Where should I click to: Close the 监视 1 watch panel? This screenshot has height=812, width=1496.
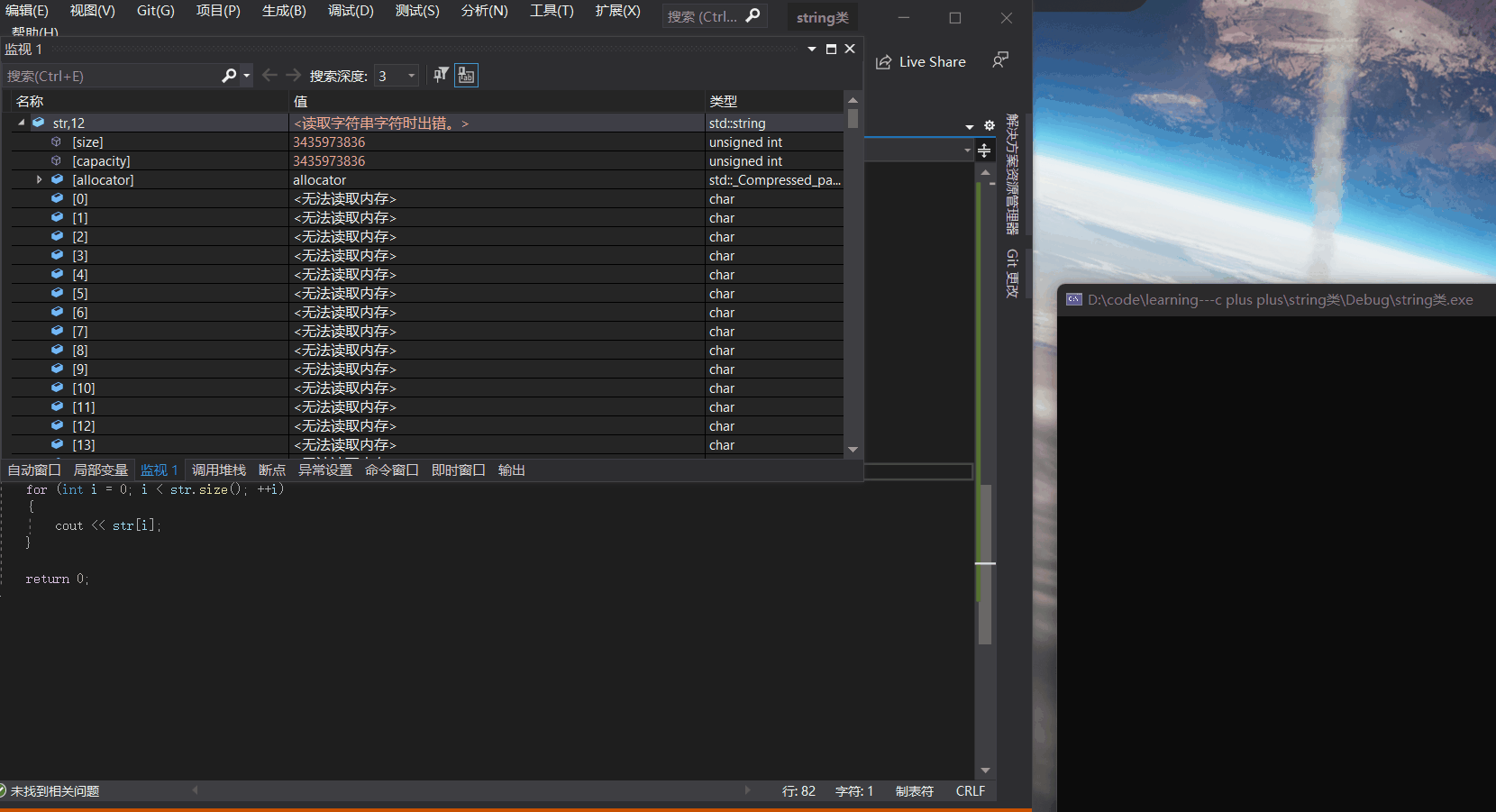(850, 50)
